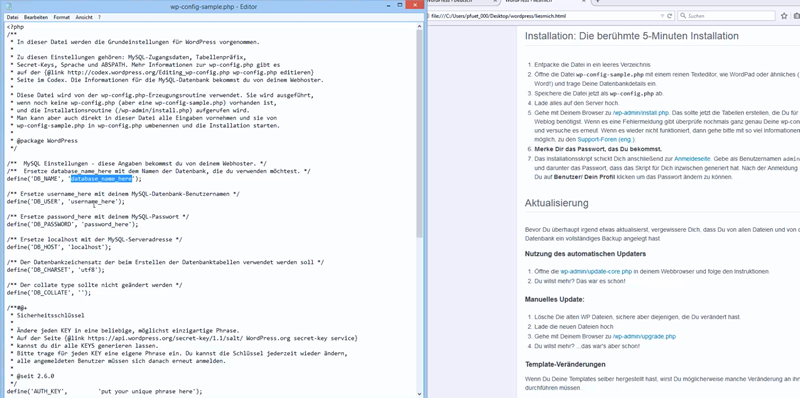
Task: Close the 'WordPress › liesmich' browser tab
Action: pyautogui.click(x=583, y=2)
